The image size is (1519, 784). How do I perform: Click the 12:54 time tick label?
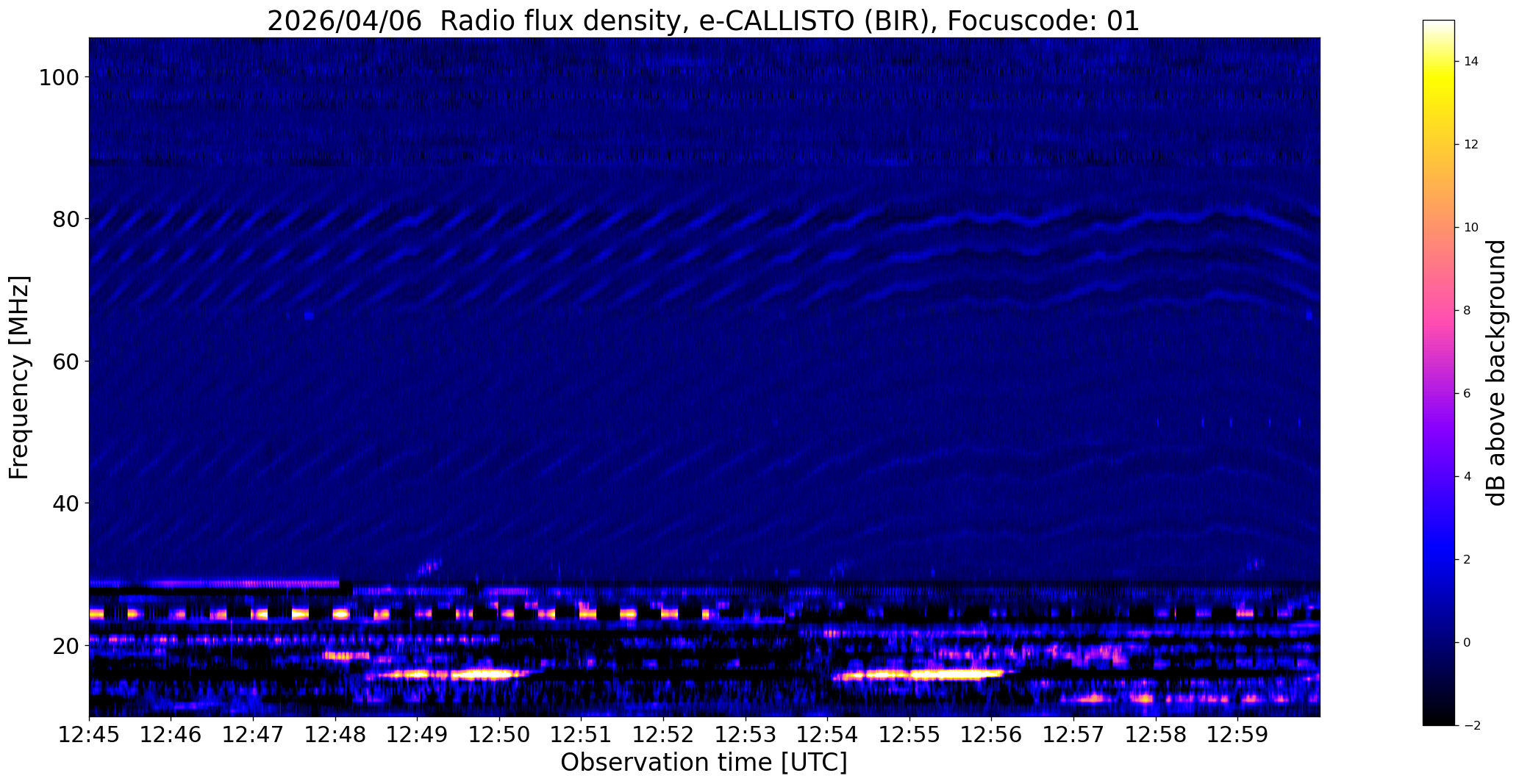click(828, 734)
